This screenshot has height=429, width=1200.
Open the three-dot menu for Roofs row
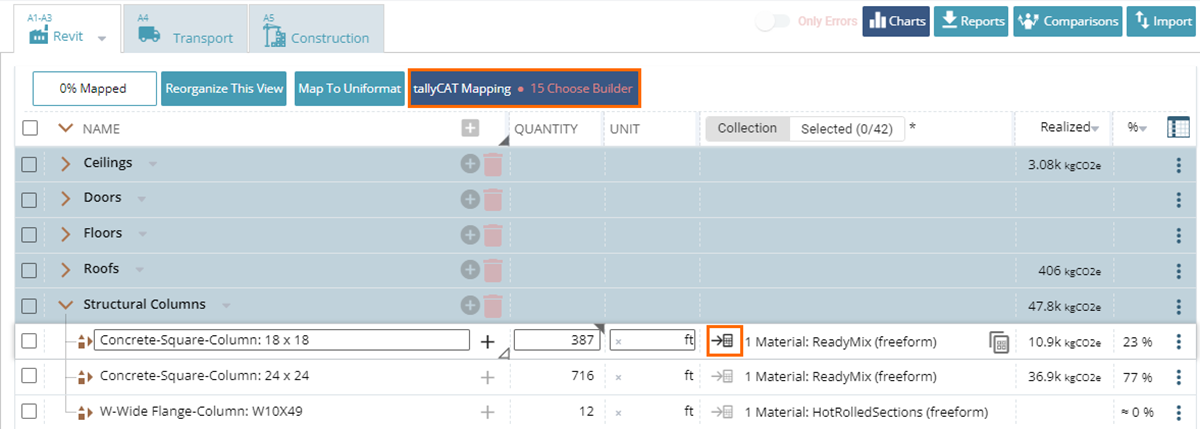1179,270
